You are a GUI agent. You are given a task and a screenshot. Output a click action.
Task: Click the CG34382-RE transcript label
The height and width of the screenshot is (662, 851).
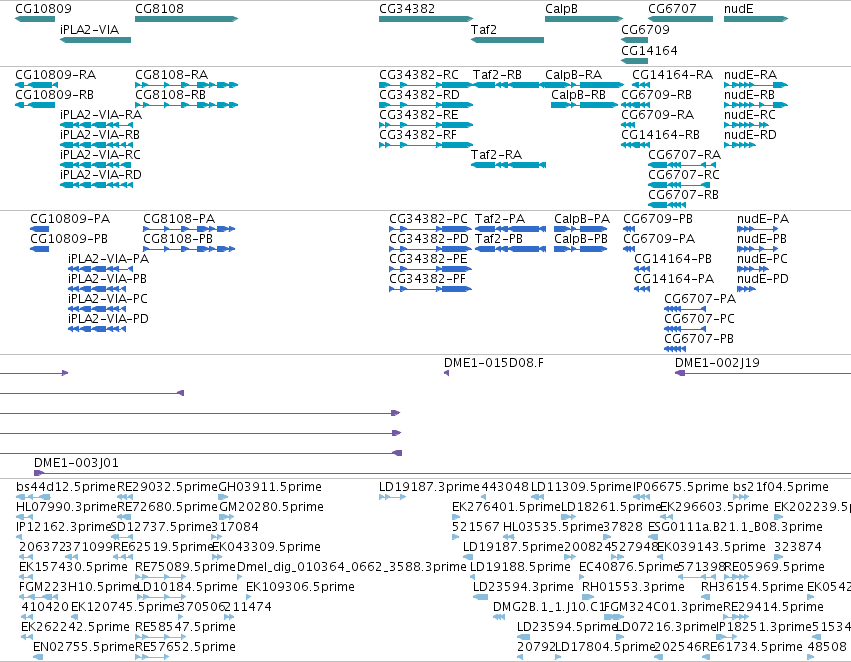pos(418,115)
